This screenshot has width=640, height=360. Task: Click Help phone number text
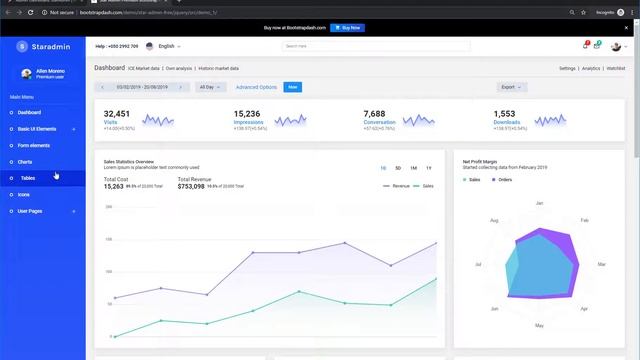[117, 46]
